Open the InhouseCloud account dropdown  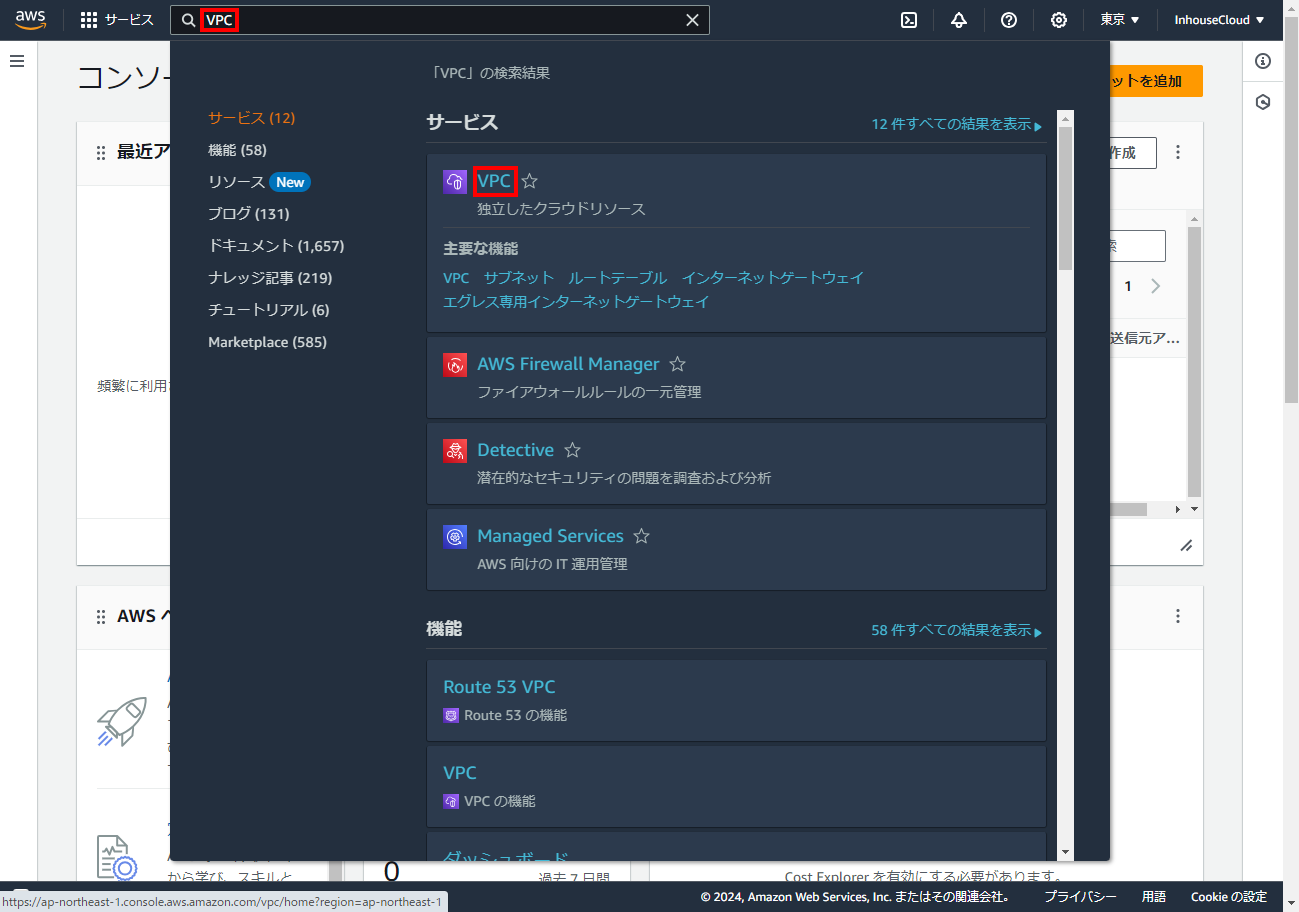tap(1219, 20)
